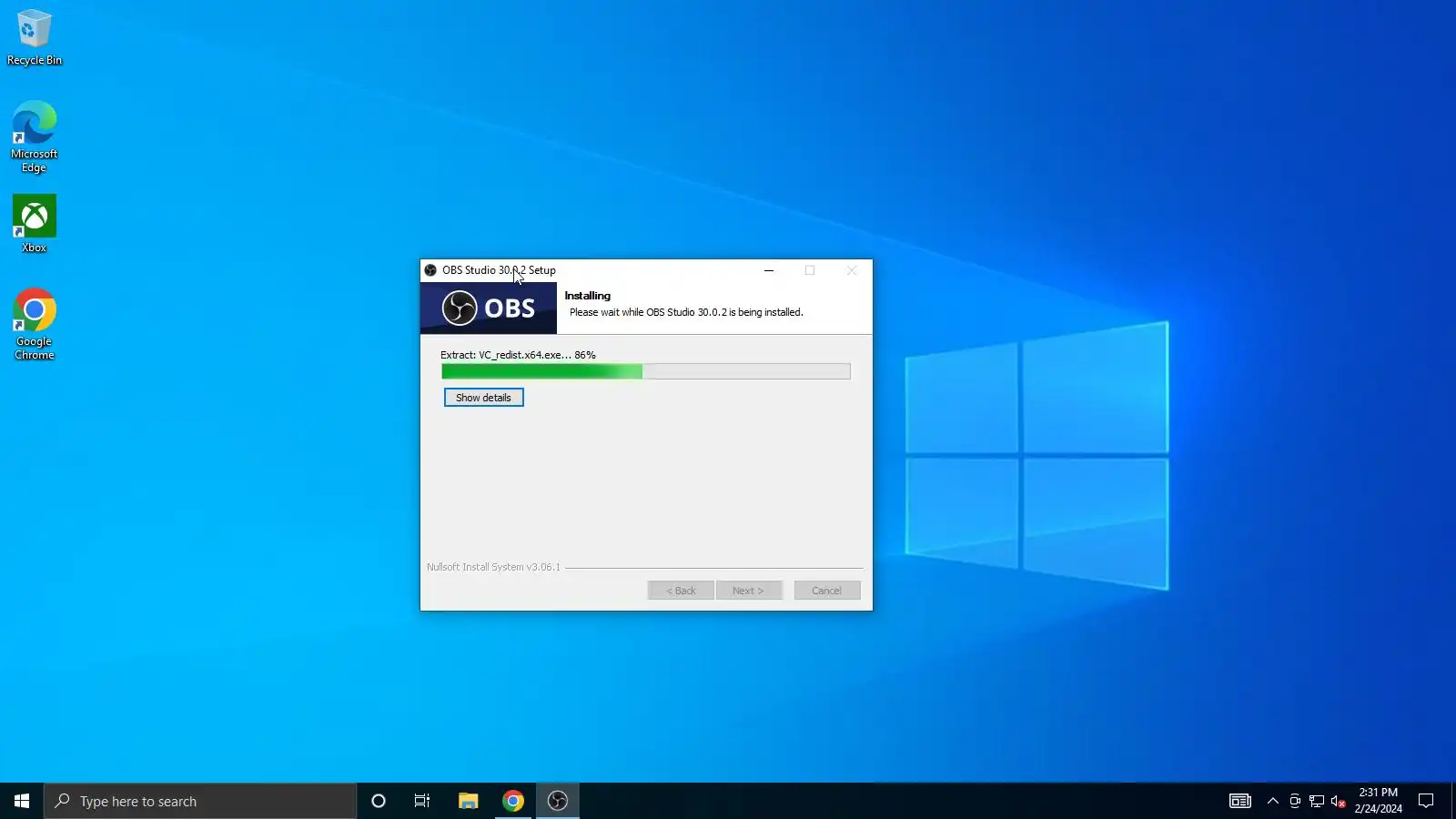
Task: Minimize the OBS Studio Setup window
Action: 769,270
